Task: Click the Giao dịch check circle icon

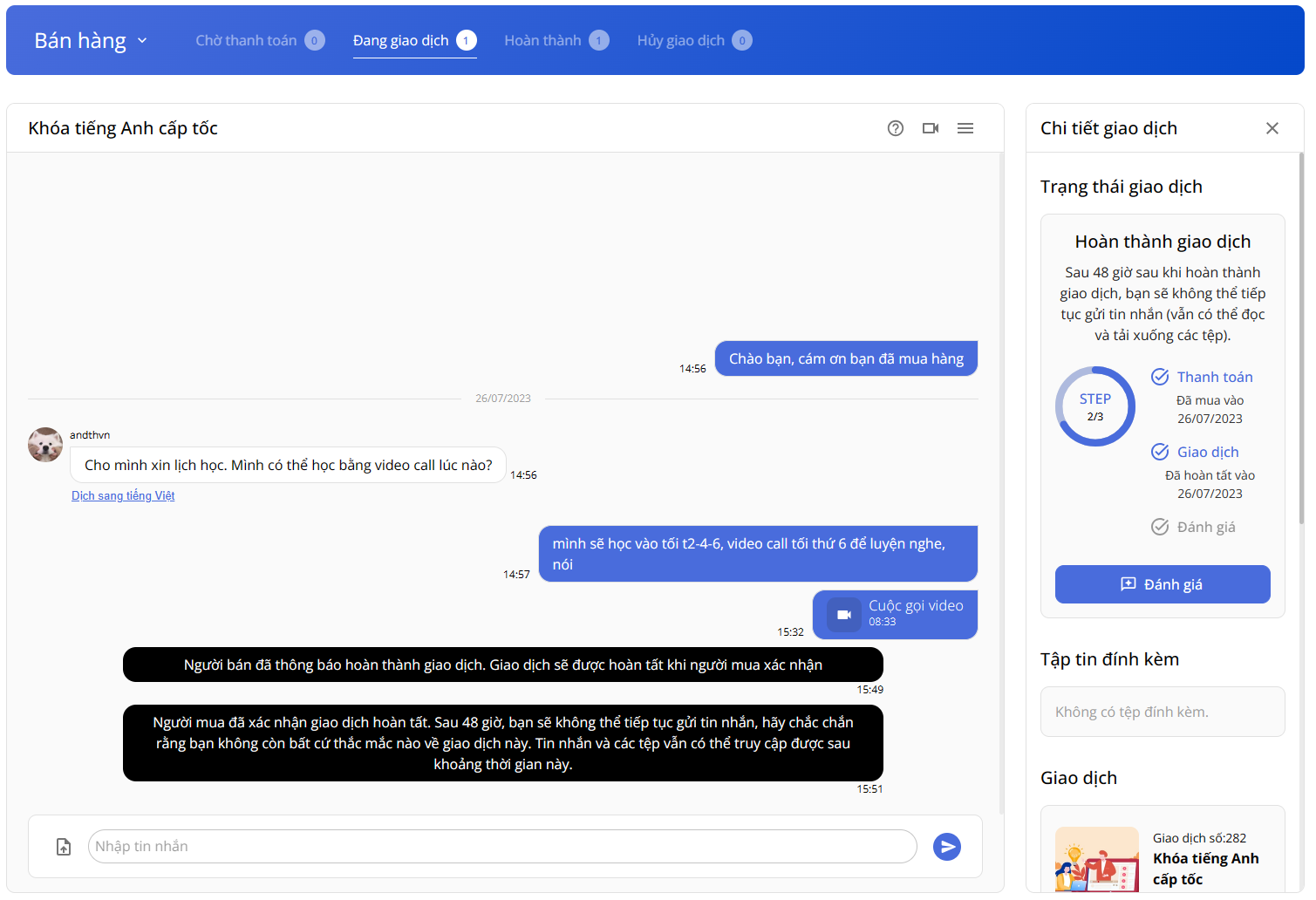Action: click(x=1160, y=452)
